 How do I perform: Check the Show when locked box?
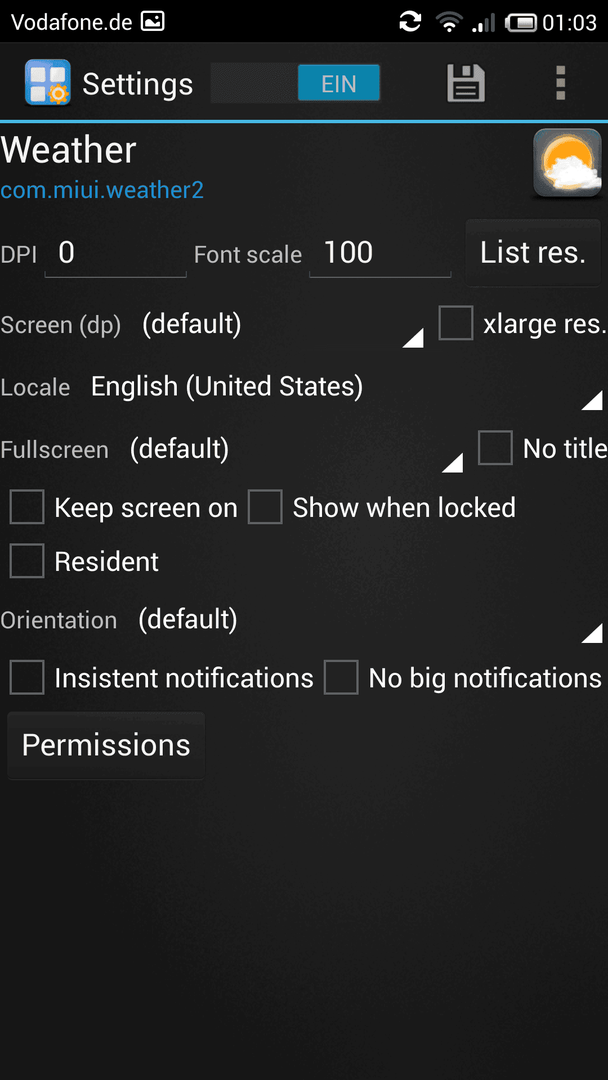click(265, 508)
